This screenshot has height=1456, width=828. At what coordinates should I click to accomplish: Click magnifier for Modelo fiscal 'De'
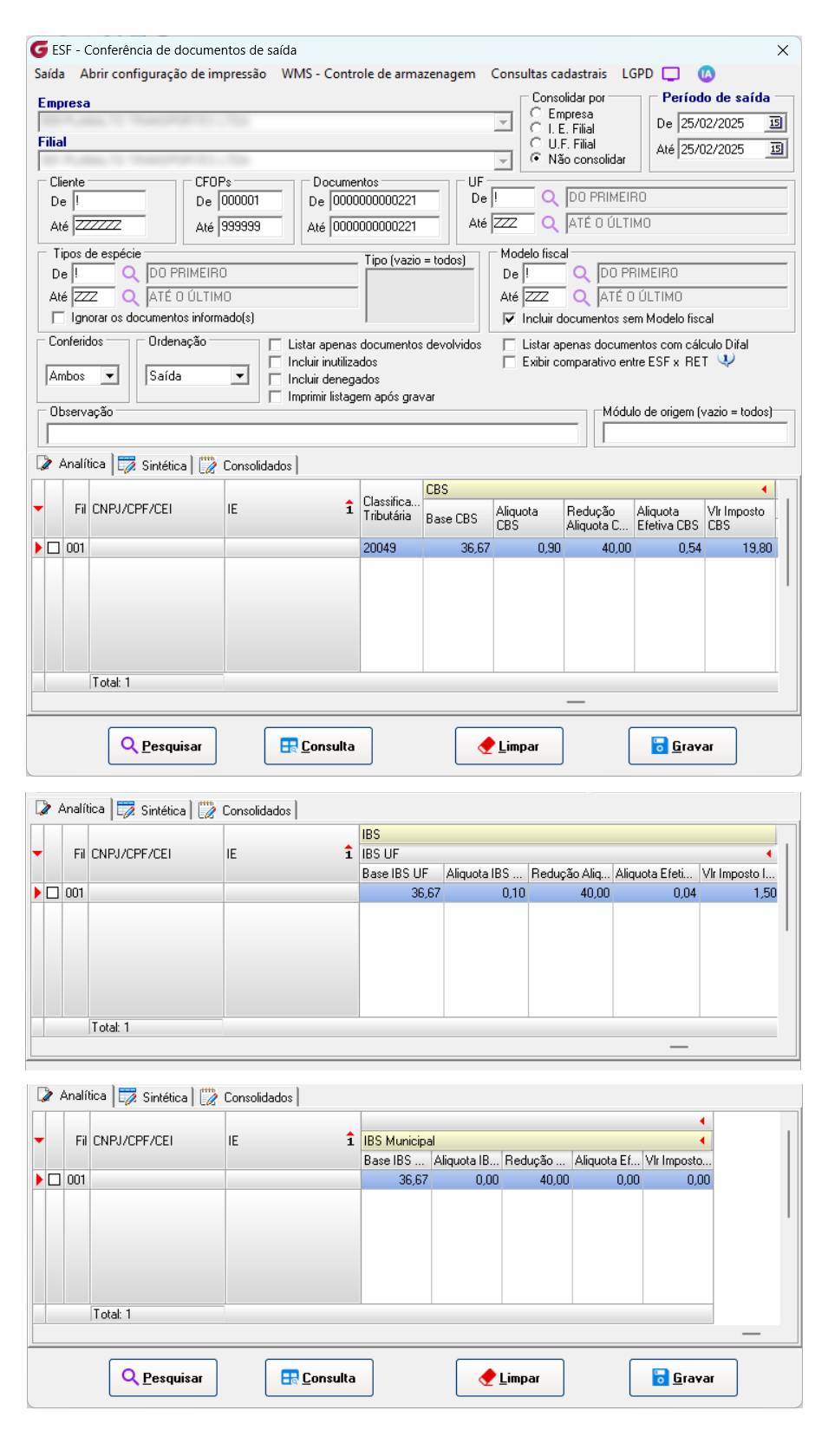(x=582, y=274)
